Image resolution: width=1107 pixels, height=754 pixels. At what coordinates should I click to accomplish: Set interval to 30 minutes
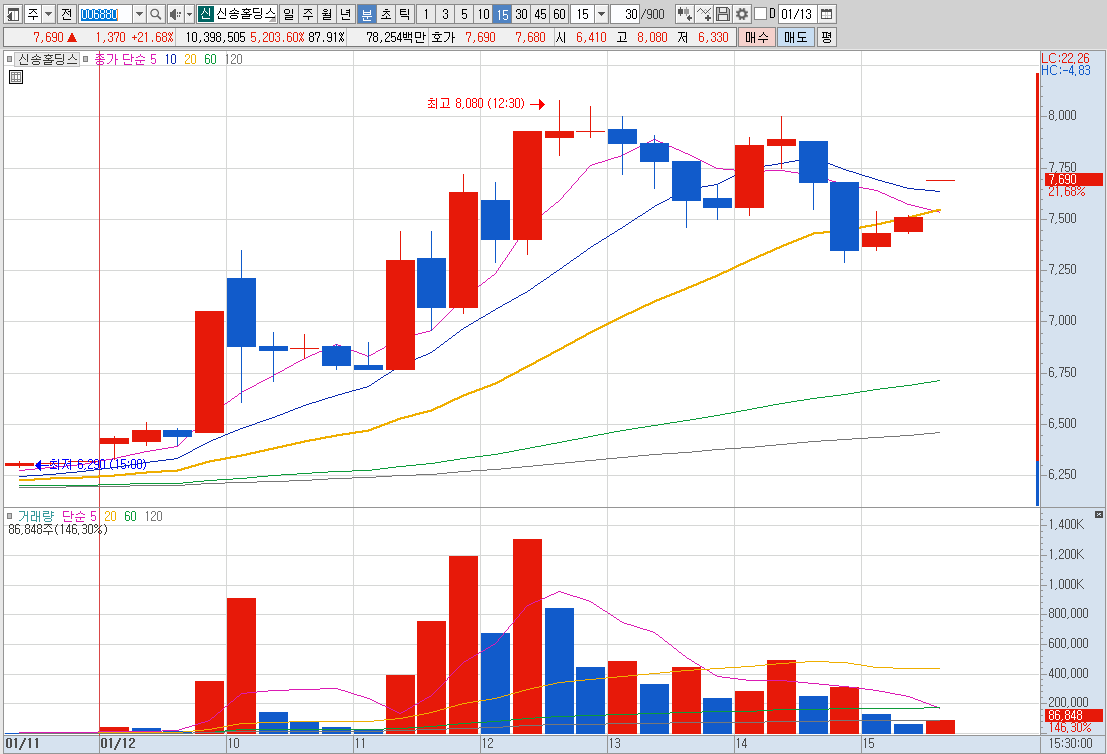click(x=521, y=14)
